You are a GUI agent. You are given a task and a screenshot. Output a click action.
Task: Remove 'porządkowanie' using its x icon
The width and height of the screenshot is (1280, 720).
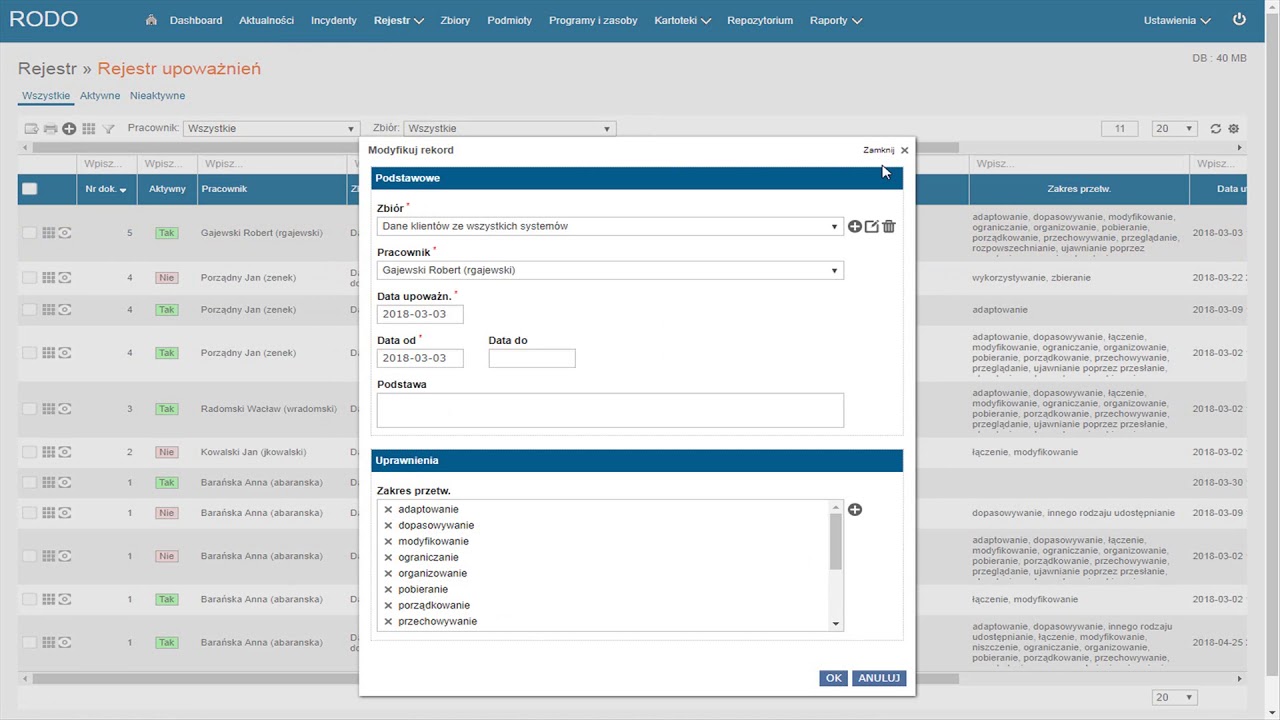coord(388,606)
